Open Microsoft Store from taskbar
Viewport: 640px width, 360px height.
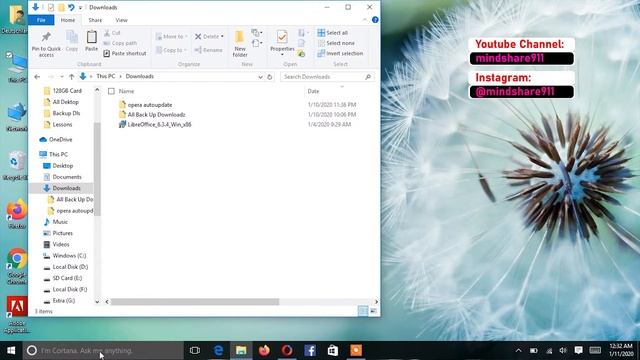tap(333, 350)
